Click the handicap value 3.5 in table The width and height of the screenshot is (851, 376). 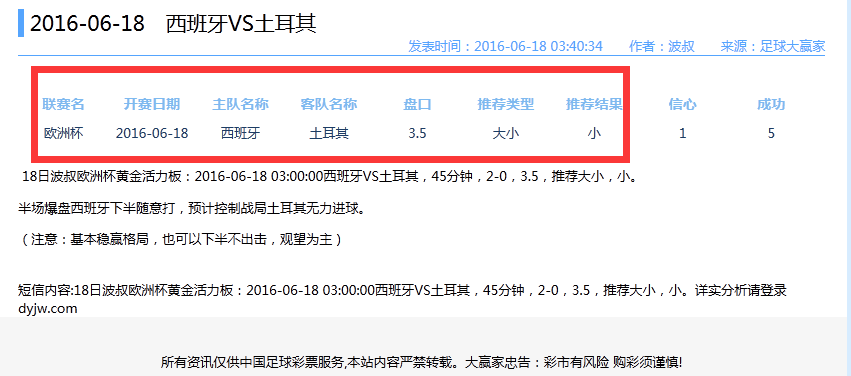417,133
